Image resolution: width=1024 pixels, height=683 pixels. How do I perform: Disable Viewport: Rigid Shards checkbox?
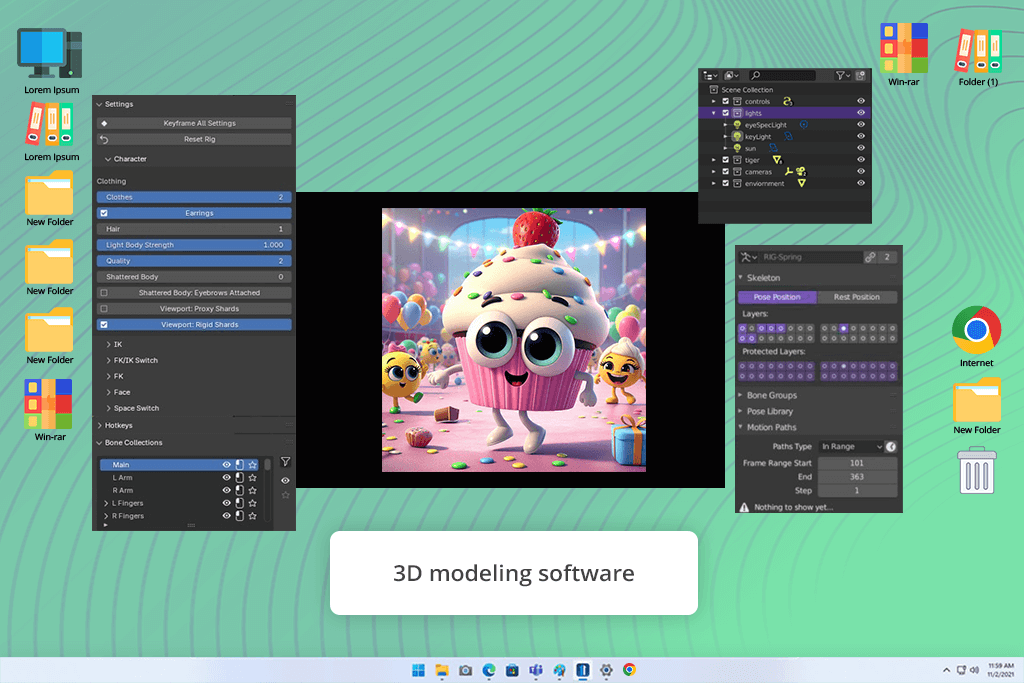104,325
